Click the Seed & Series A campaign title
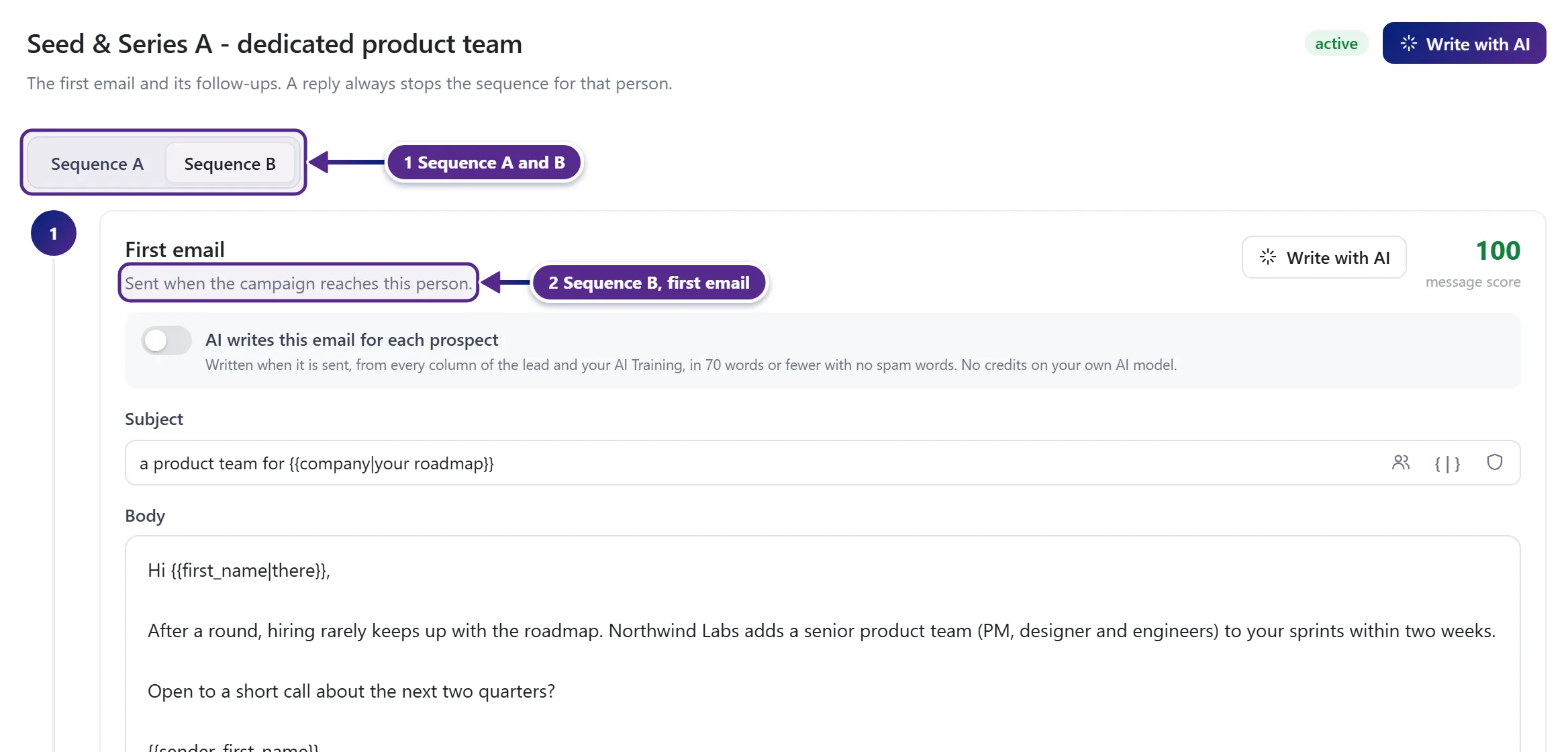The width and height of the screenshot is (1568, 752). [275, 44]
